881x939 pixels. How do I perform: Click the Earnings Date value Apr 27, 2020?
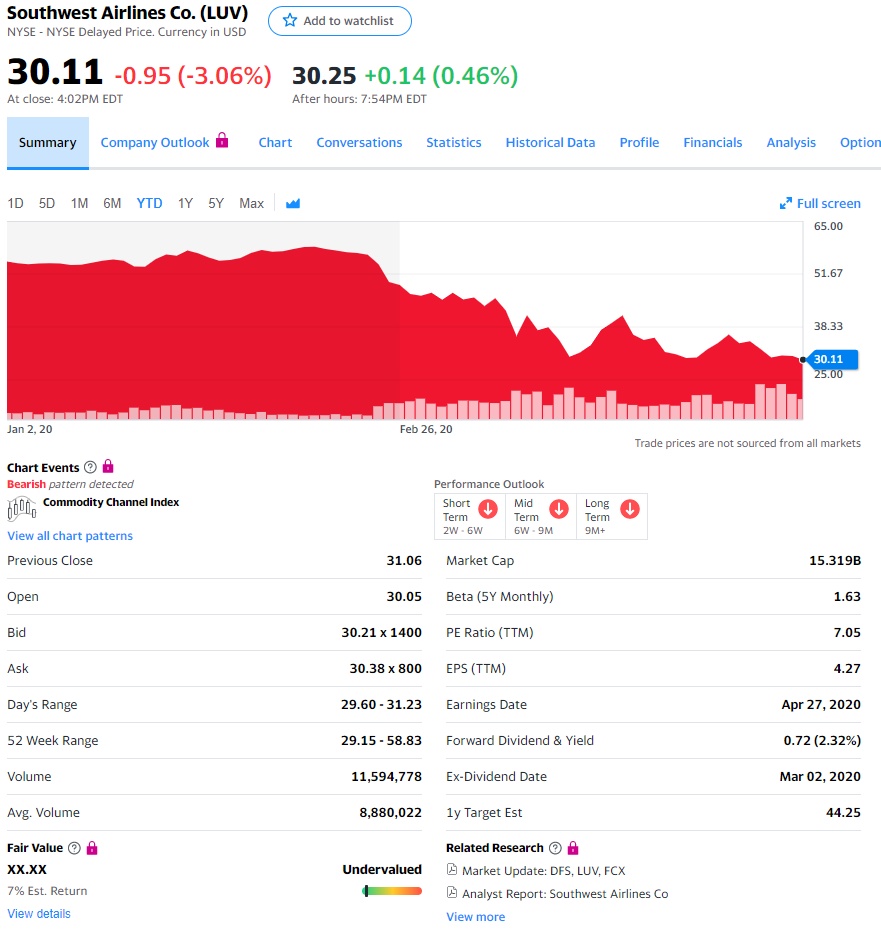821,705
